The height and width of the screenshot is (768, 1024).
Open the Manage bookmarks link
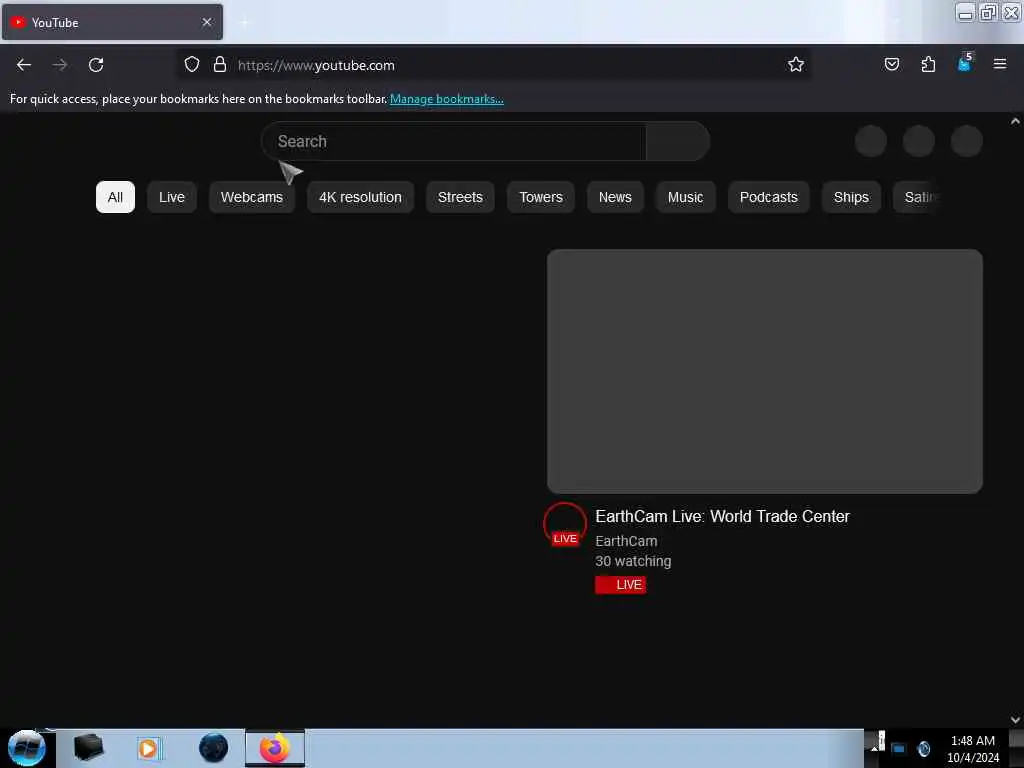[447, 99]
